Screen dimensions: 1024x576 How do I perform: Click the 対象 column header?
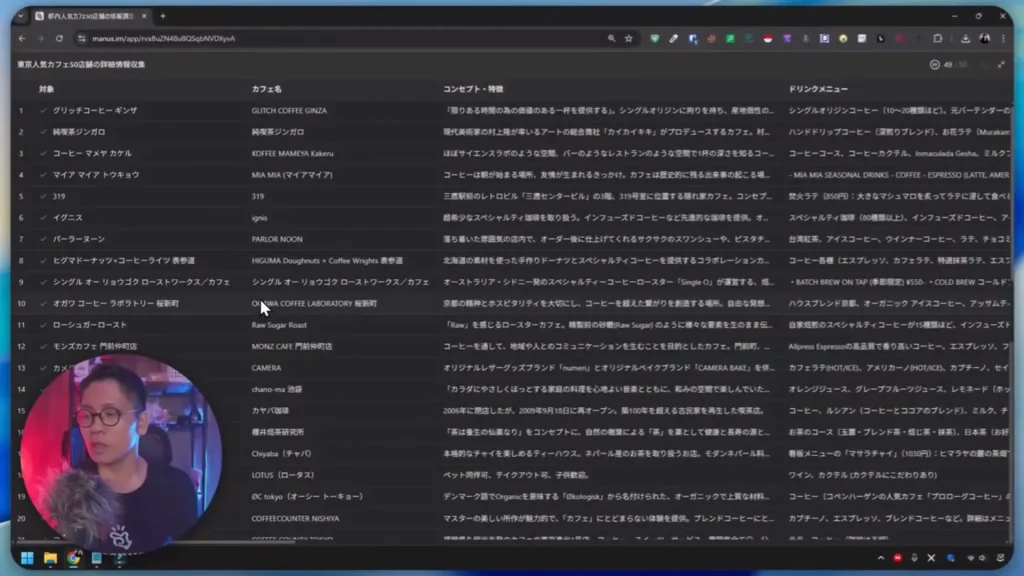point(46,89)
